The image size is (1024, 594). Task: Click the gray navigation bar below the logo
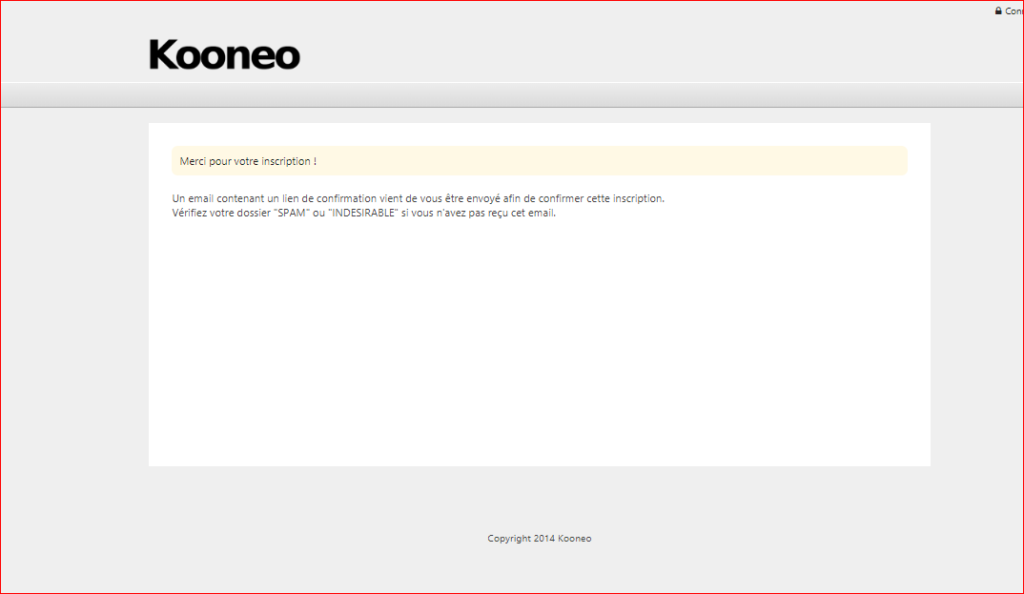tap(512, 95)
